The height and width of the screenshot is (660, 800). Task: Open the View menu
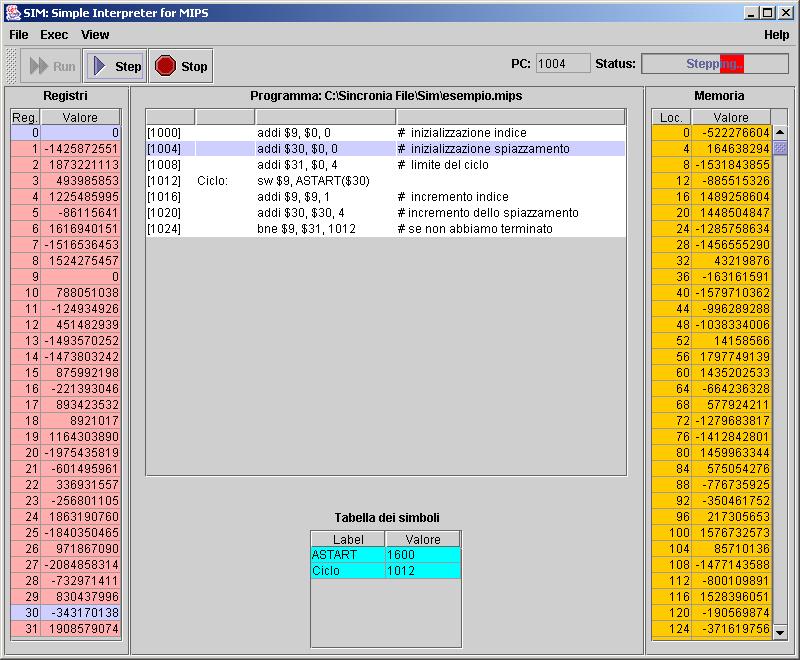[95, 35]
